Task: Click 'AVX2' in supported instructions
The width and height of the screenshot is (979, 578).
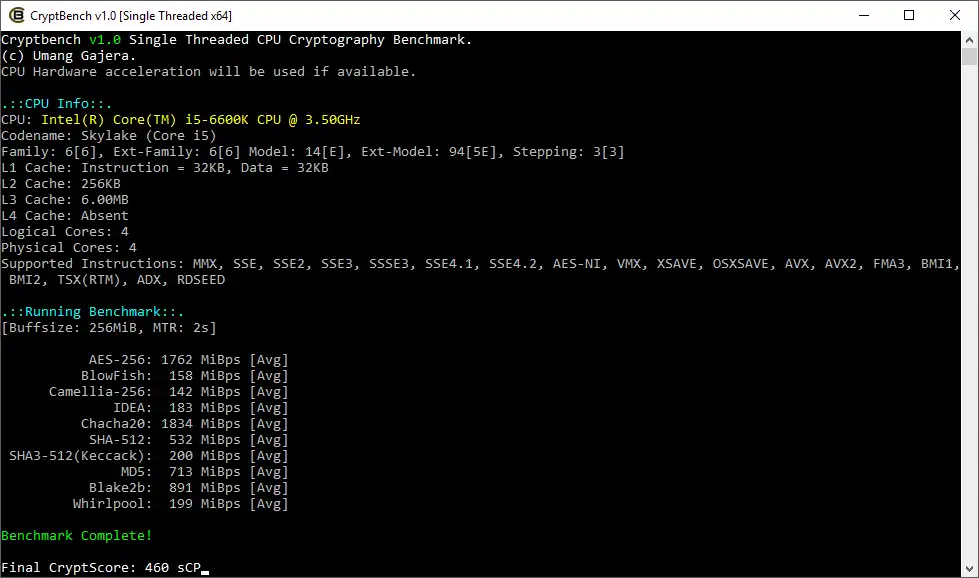Action: point(840,263)
